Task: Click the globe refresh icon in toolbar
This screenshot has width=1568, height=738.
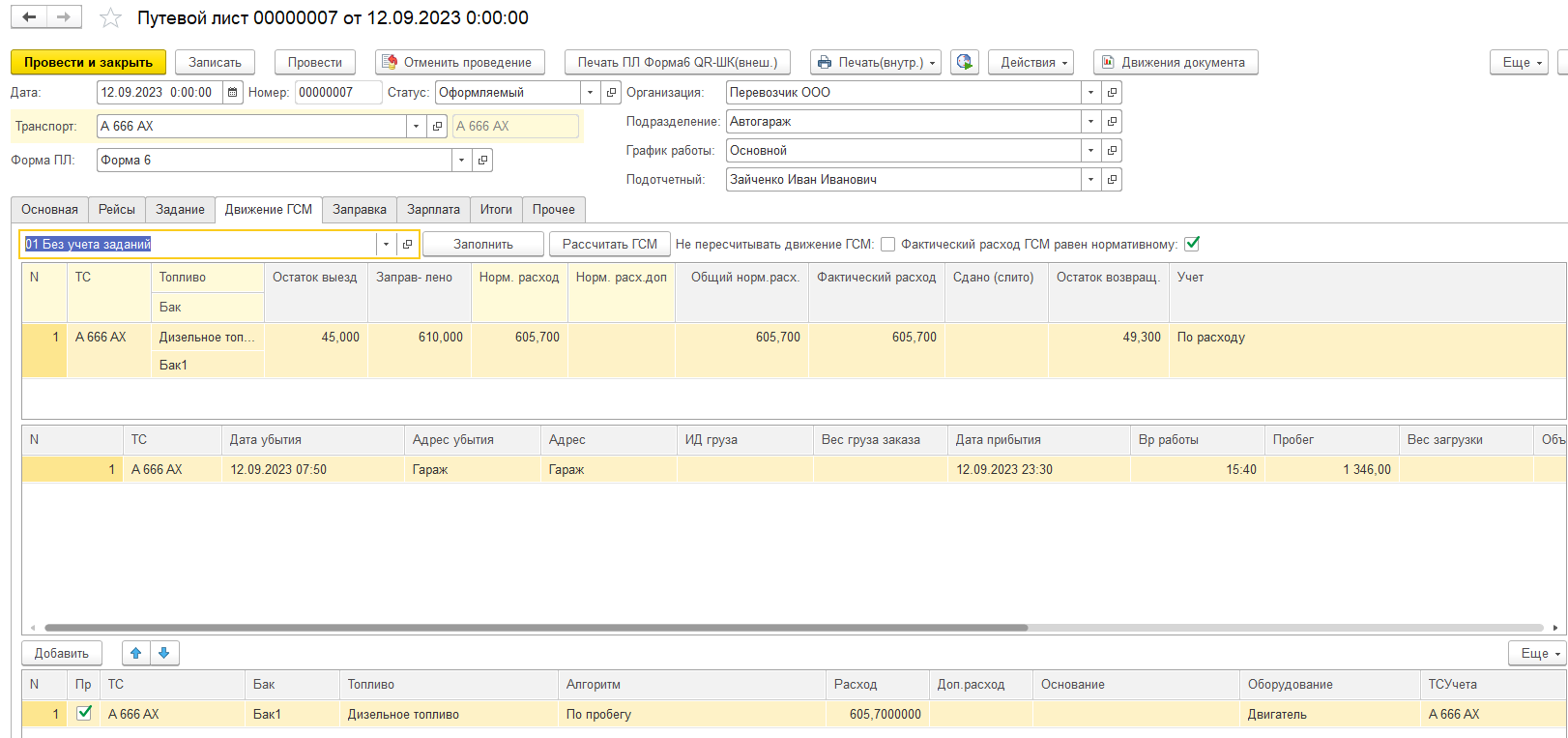Action: (x=964, y=62)
